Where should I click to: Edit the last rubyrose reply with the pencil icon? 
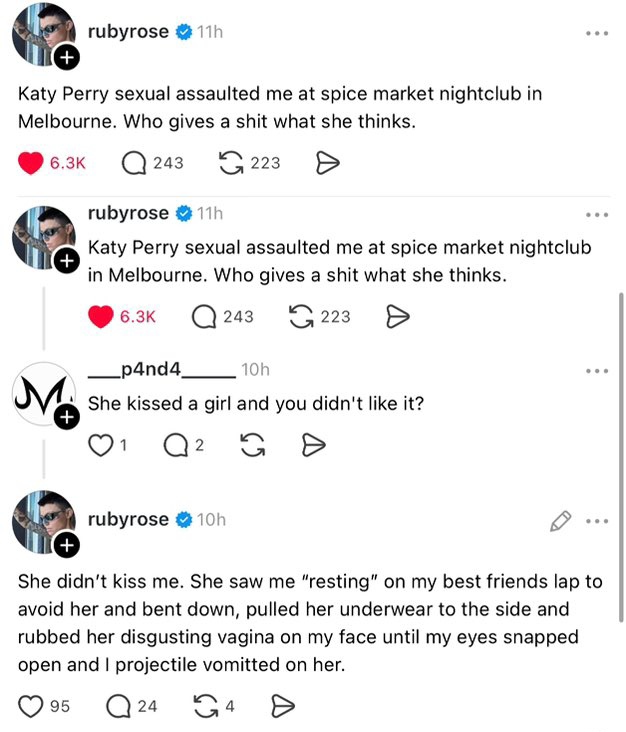coord(560,520)
